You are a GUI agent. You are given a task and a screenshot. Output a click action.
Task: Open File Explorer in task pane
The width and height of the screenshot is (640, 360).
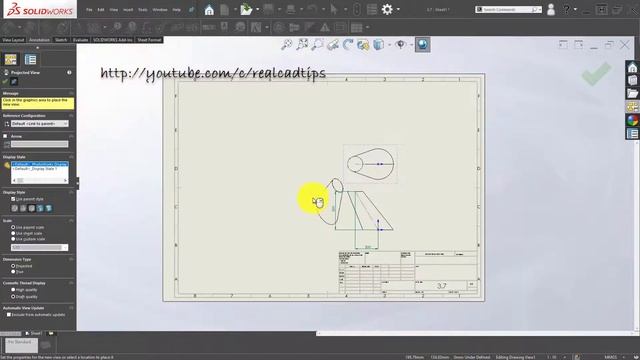(632, 93)
